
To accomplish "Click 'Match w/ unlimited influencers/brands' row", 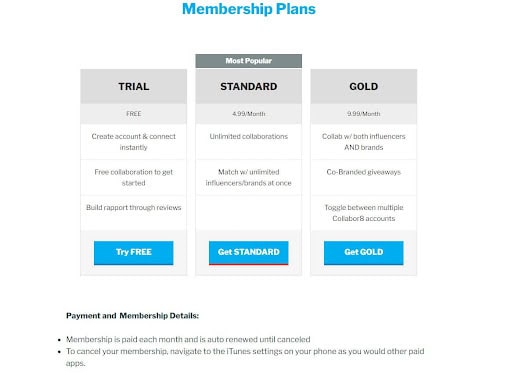I will (249, 178).
